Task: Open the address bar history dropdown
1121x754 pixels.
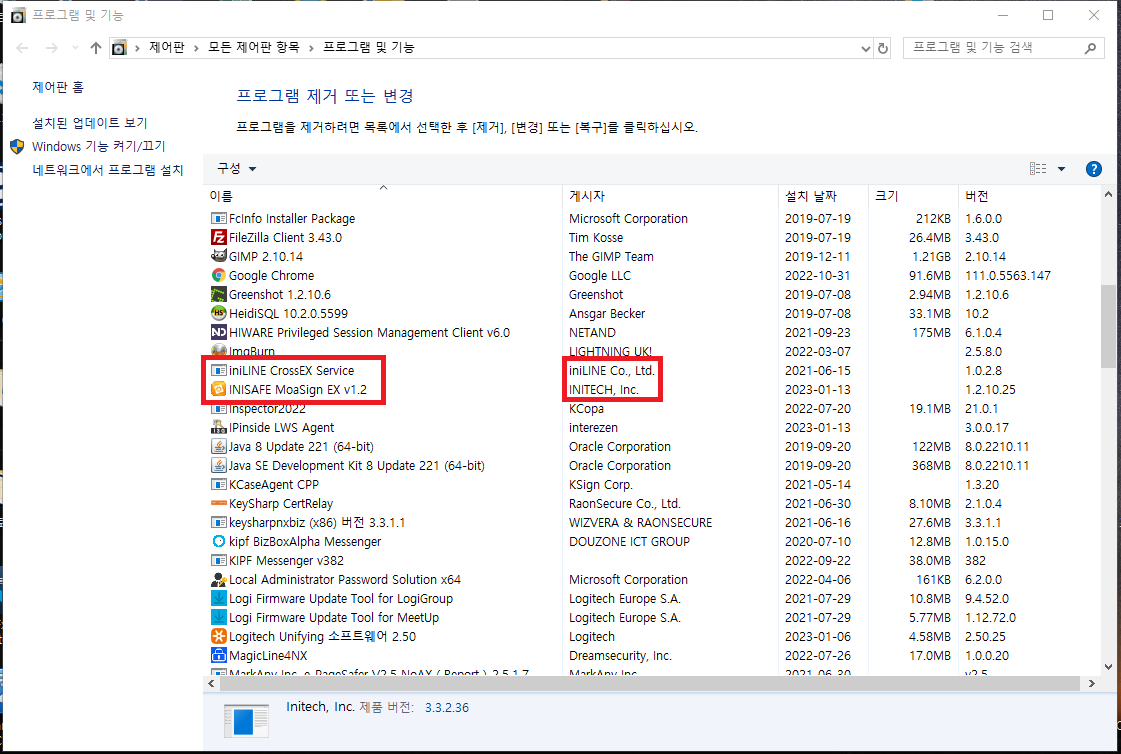Action: click(x=866, y=48)
